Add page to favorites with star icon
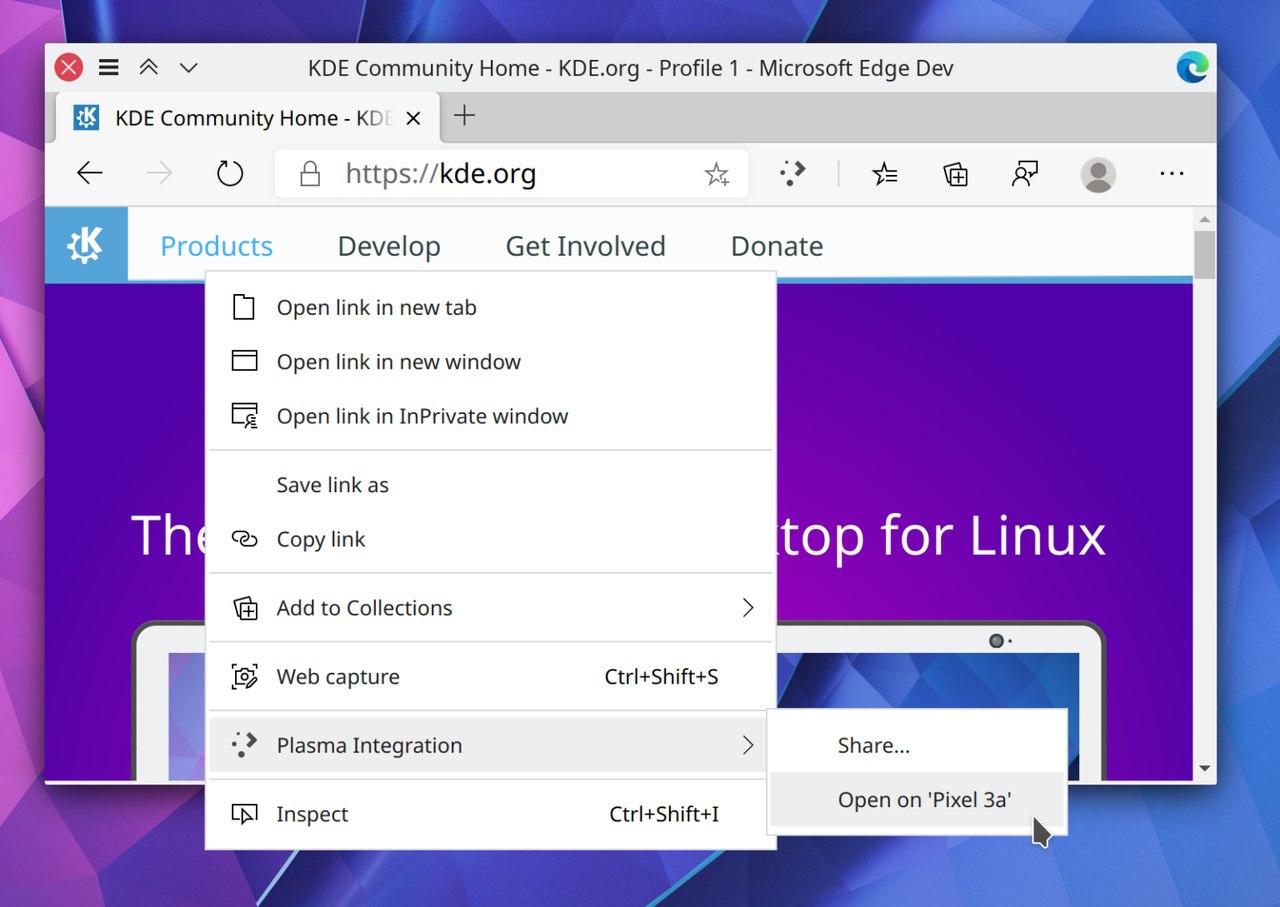 click(x=717, y=175)
